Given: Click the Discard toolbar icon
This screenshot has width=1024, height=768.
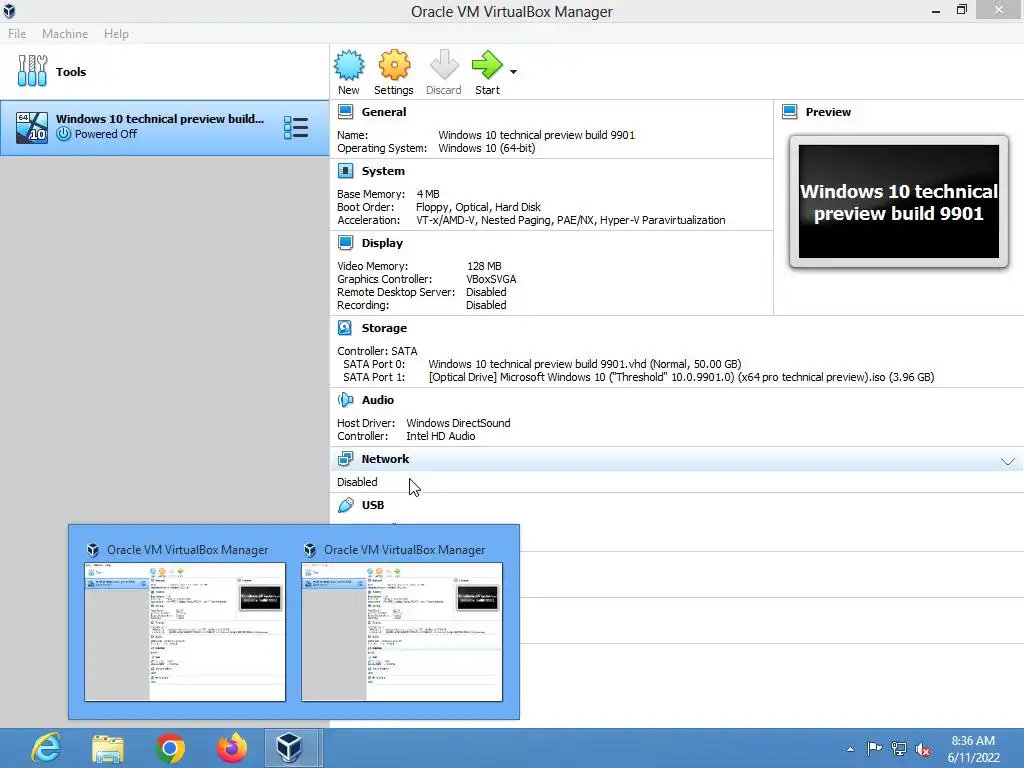Looking at the screenshot, I should (x=444, y=65).
